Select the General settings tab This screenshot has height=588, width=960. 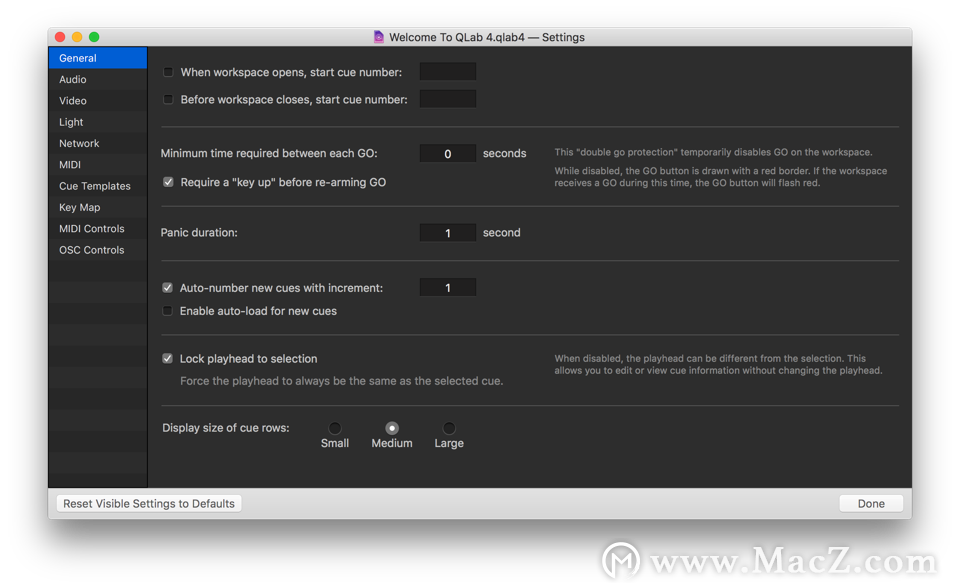pyautogui.click(x=97, y=58)
